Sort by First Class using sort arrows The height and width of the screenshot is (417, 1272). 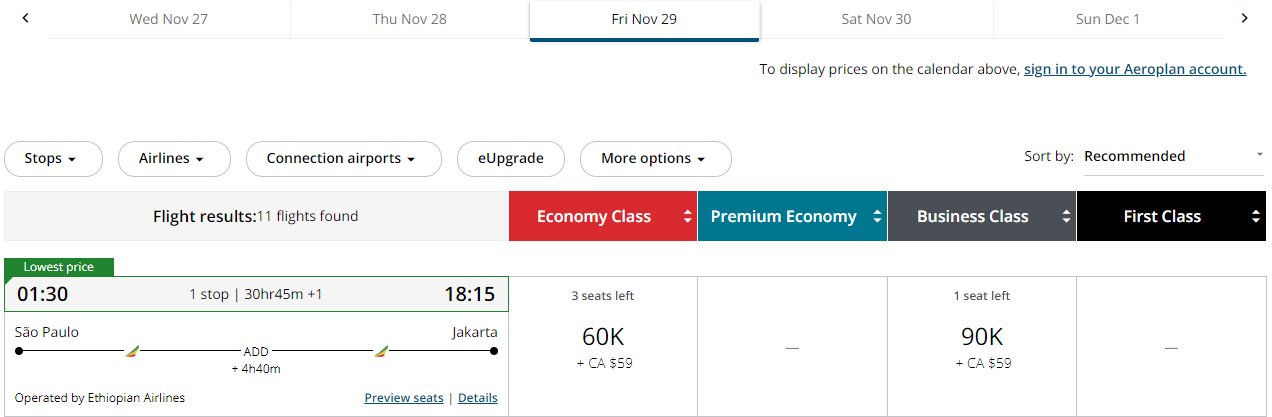(x=1256, y=216)
